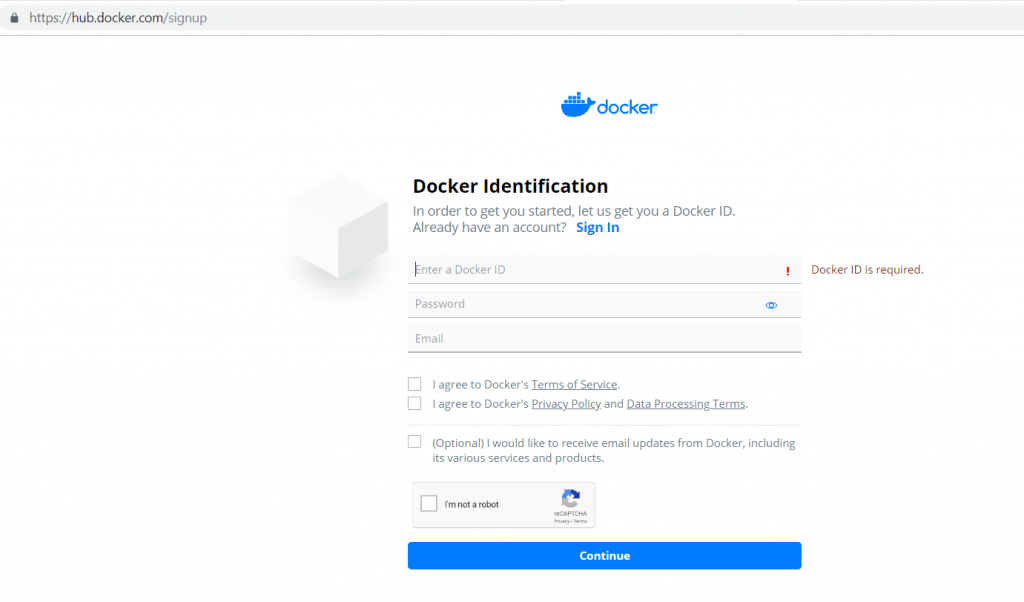Open the Terms of Service link
Image resolution: width=1024 pixels, height=602 pixels.
[x=574, y=384]
